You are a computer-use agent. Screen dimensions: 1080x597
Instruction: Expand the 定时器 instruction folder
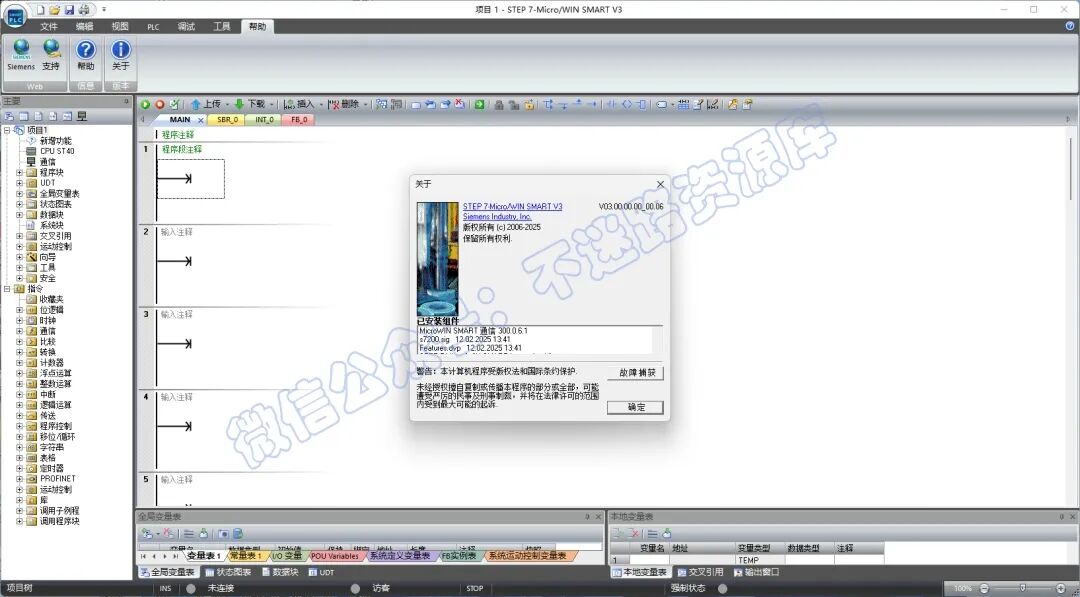[x=20, y=468]
